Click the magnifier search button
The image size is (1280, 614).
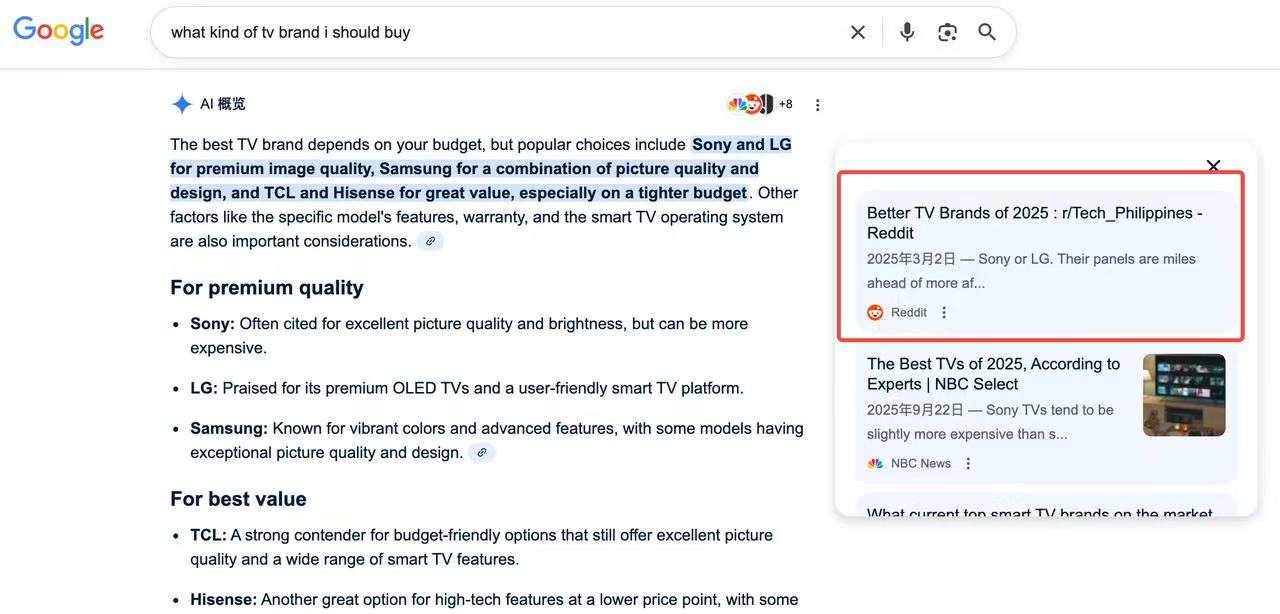(x=987, y=32)
